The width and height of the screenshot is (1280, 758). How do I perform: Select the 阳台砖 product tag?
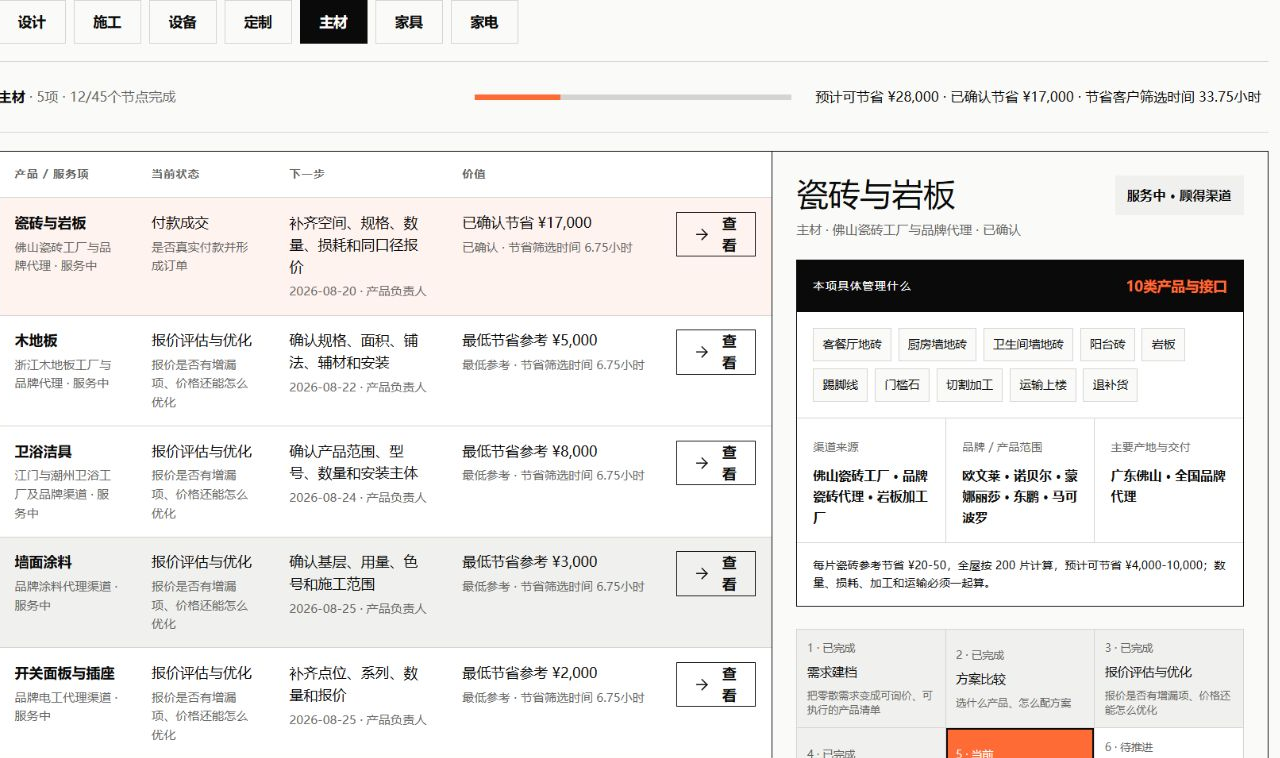pos(1107,345)
